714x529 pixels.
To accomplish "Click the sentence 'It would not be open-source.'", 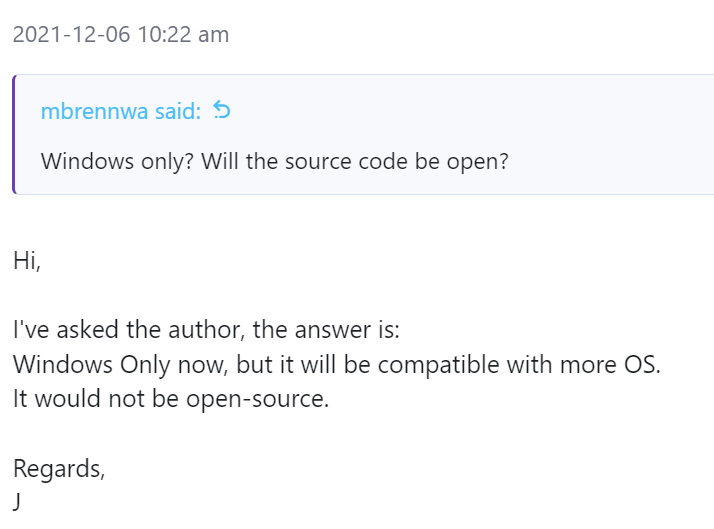I will coord(171,399).
